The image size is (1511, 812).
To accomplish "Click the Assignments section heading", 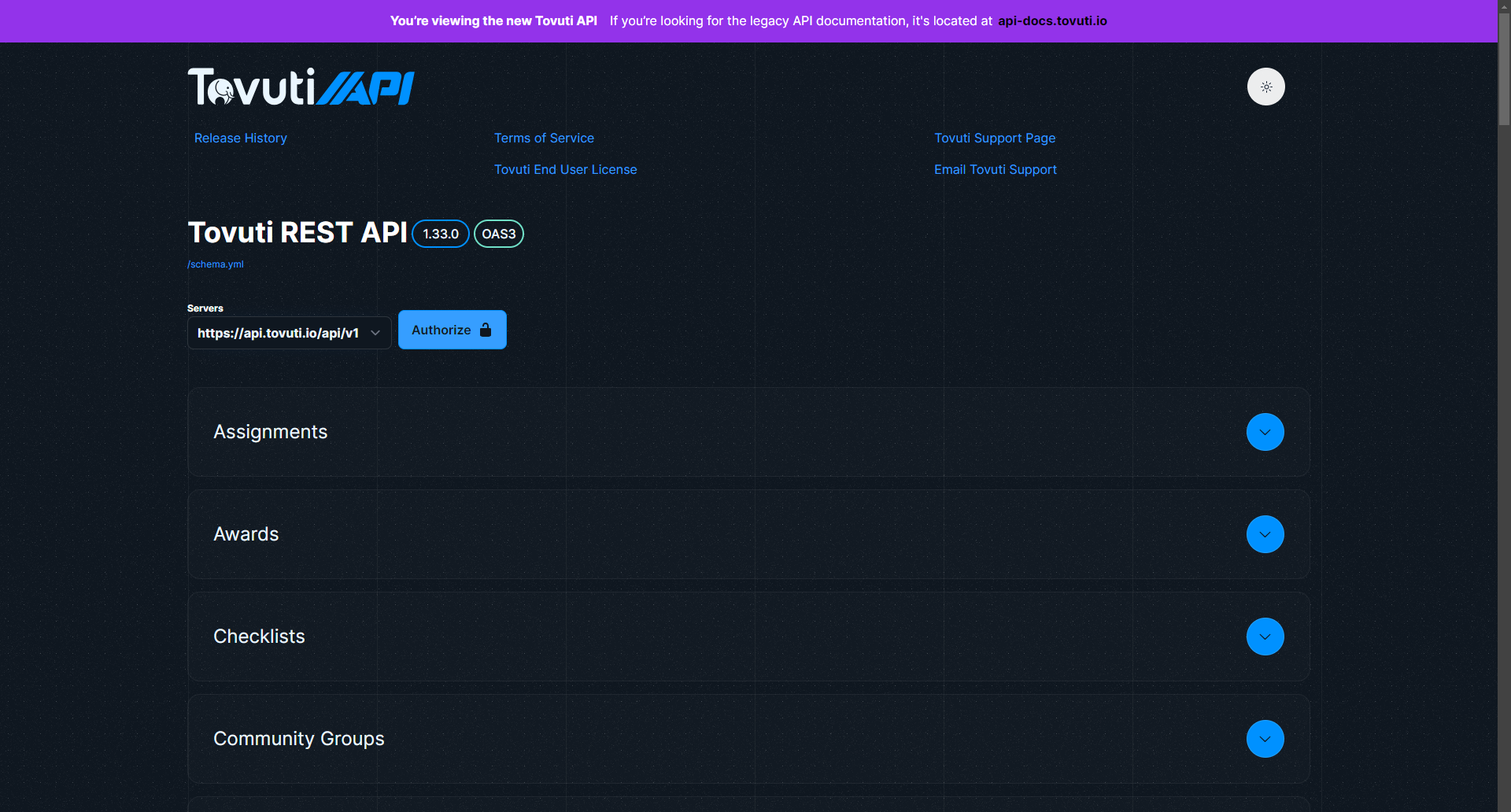I will (x=271, y=432).
